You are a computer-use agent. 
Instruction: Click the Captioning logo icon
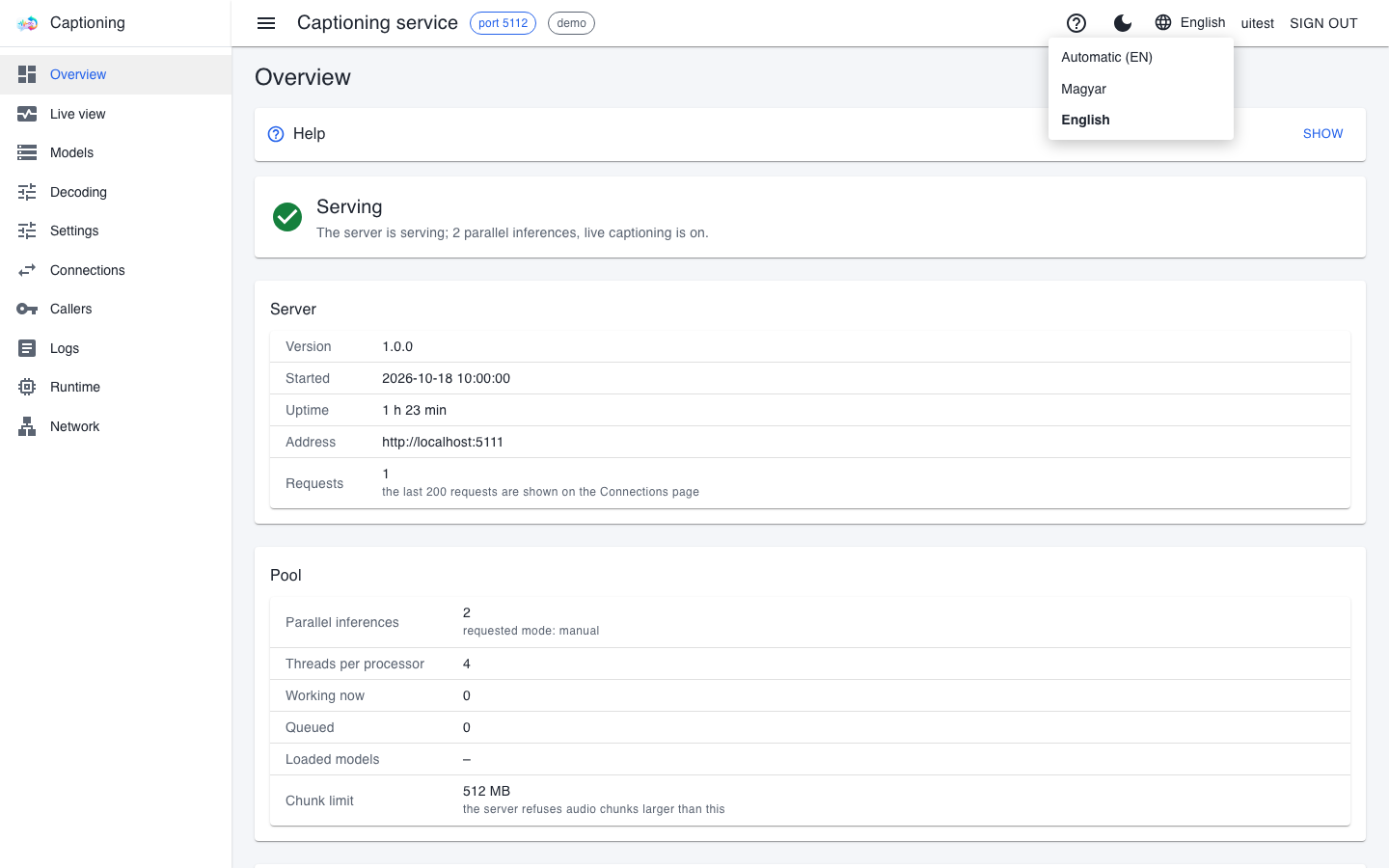click(x=27, y=23)
